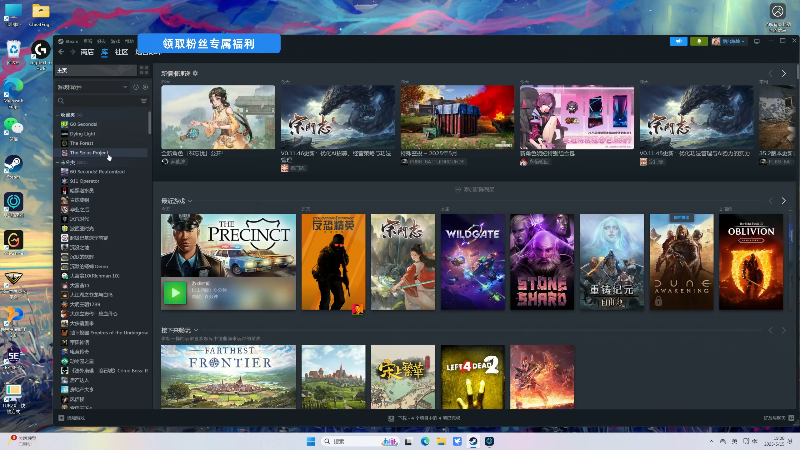Open friends and chat at bottom right
The image size is (800, 450).
[779, 418]
